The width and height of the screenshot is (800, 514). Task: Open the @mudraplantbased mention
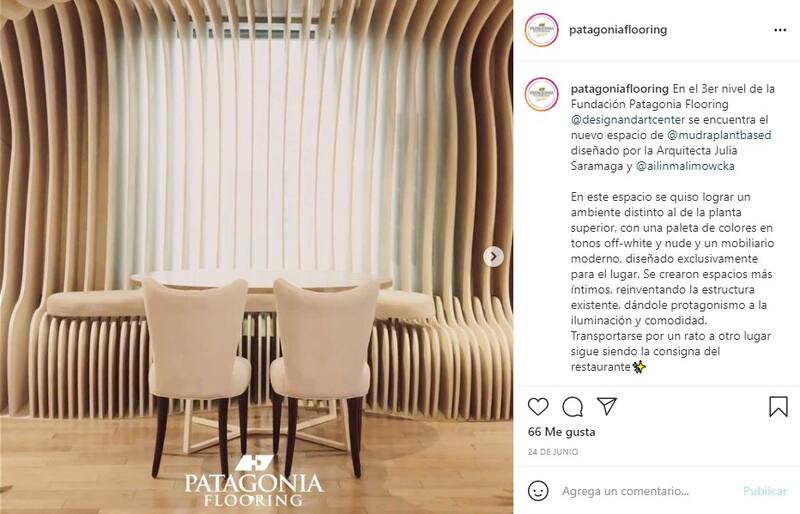tap(719, 135)
